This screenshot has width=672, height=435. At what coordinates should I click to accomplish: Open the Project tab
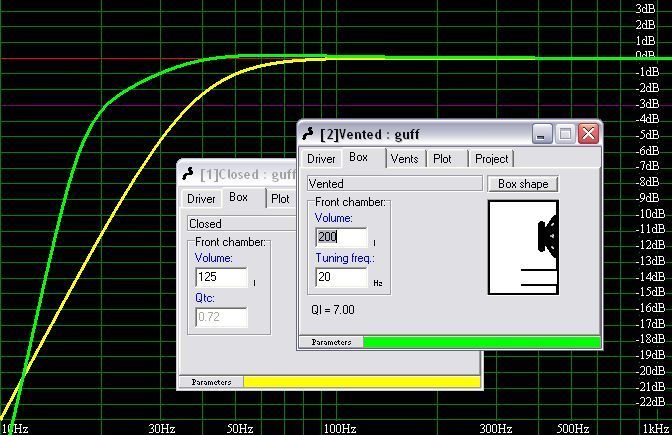492,159
